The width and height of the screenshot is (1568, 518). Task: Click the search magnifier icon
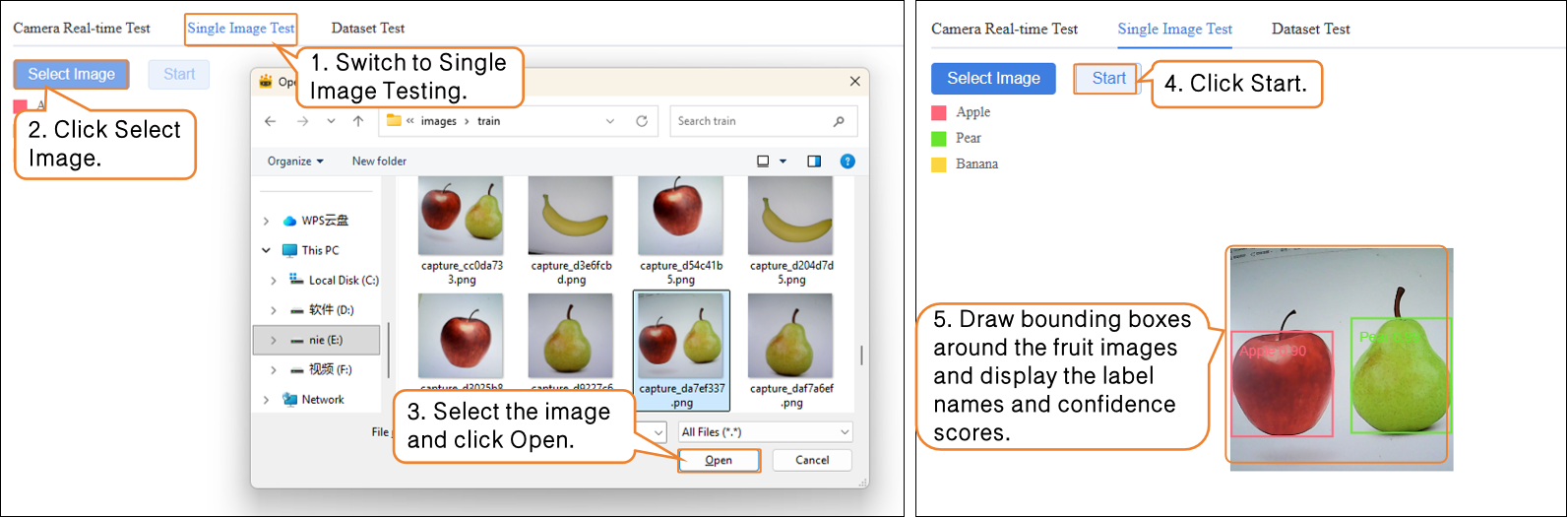[839, 121]
